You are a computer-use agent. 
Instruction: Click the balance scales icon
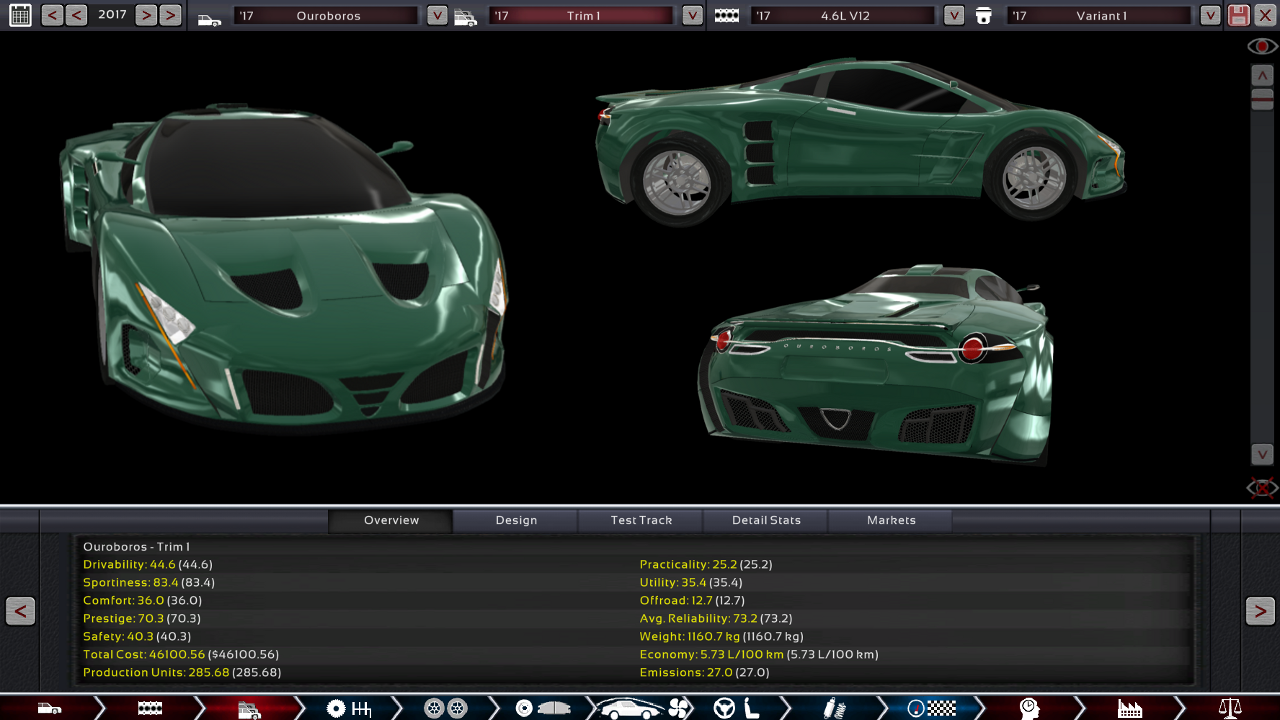1230,708
